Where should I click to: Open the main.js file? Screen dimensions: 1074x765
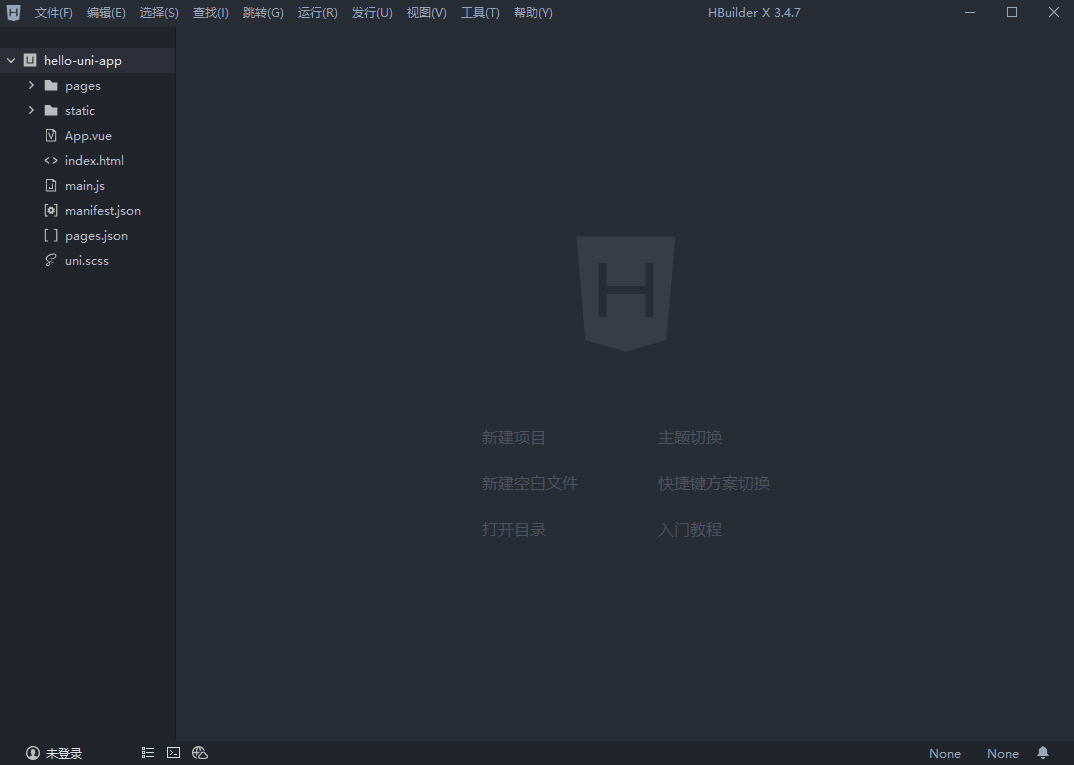[85, 186]
